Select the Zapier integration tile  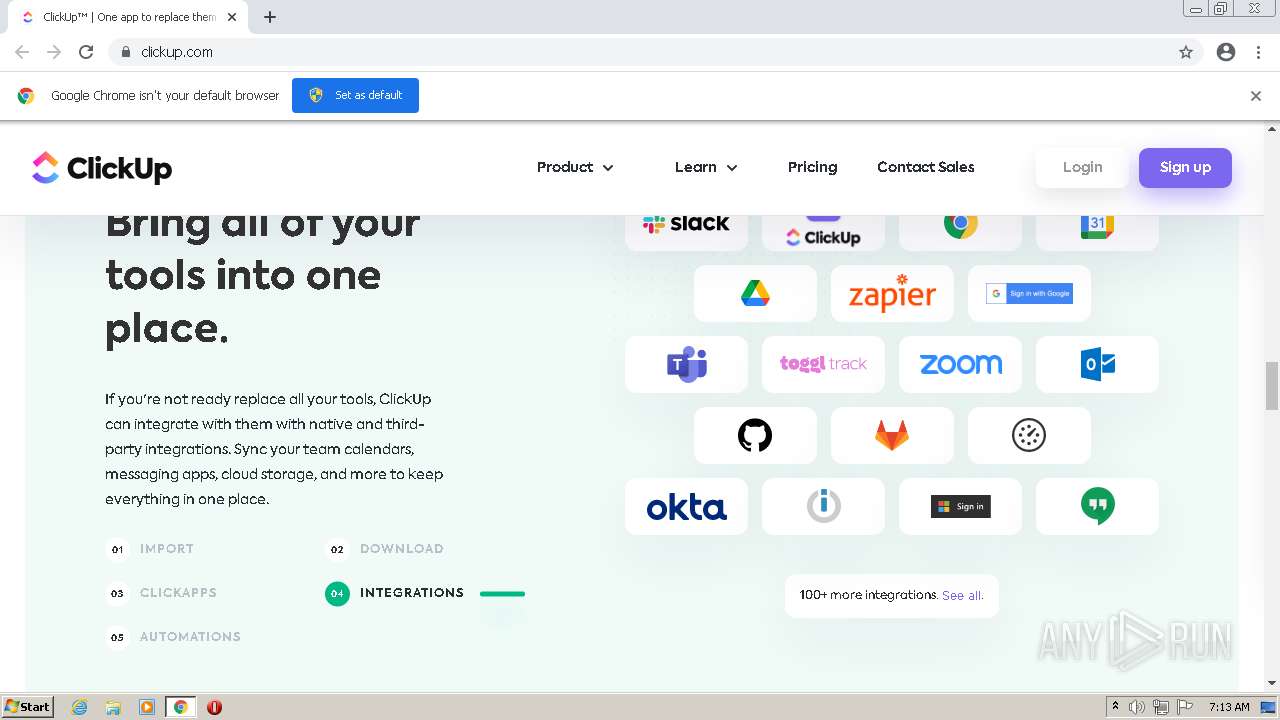click(892, 293)
